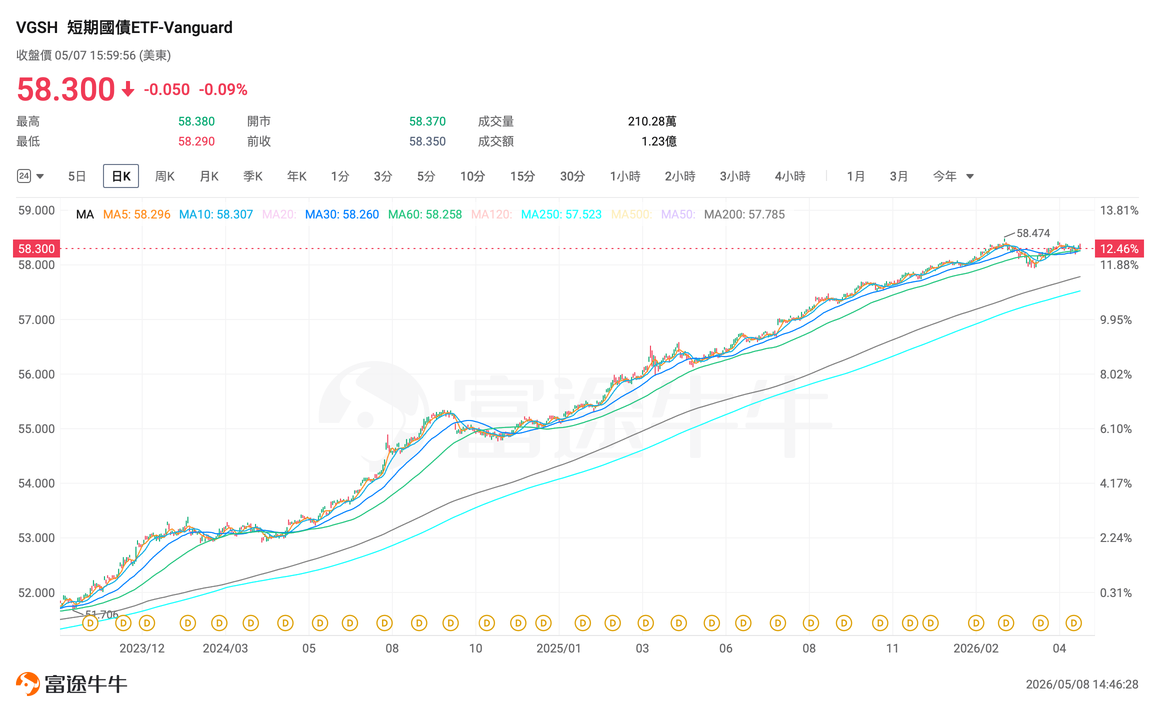
Task: Toggle the MA200: 57.785 line
Action: coord(745,214)
